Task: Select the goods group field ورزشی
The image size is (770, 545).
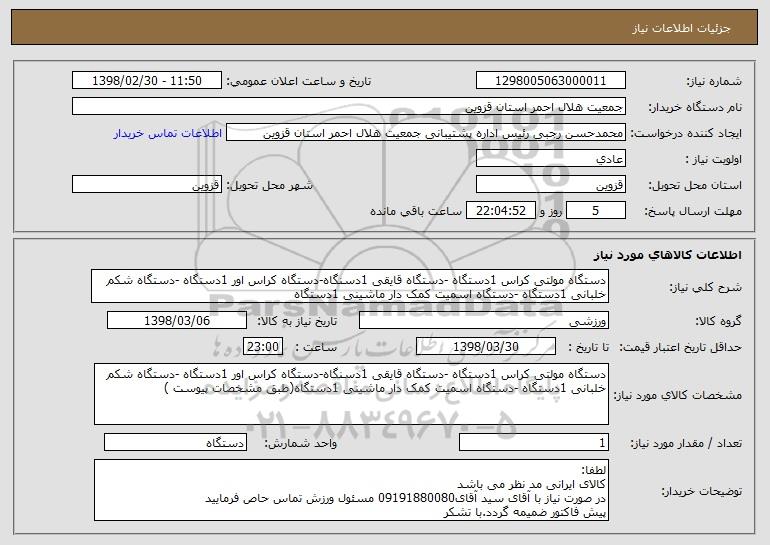Action: [484, 321]
